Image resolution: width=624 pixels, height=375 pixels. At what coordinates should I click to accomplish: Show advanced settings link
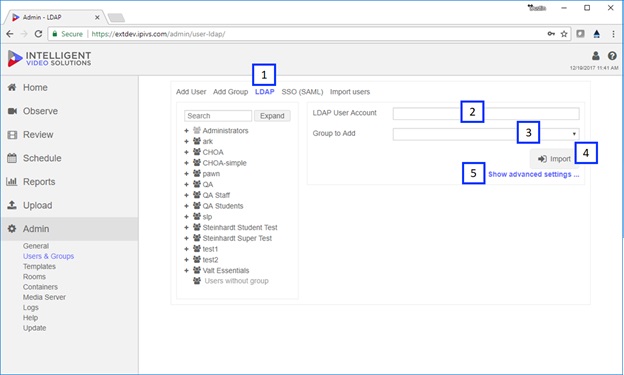[534, 174]
